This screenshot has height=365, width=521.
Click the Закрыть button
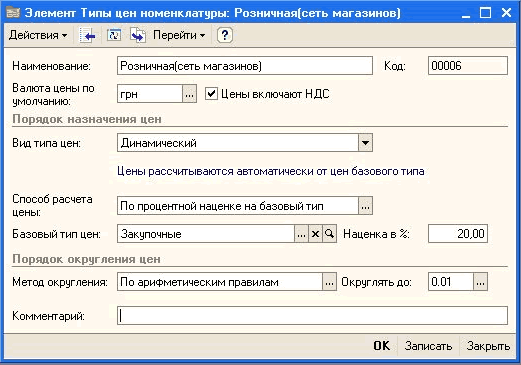coord(488,346)
